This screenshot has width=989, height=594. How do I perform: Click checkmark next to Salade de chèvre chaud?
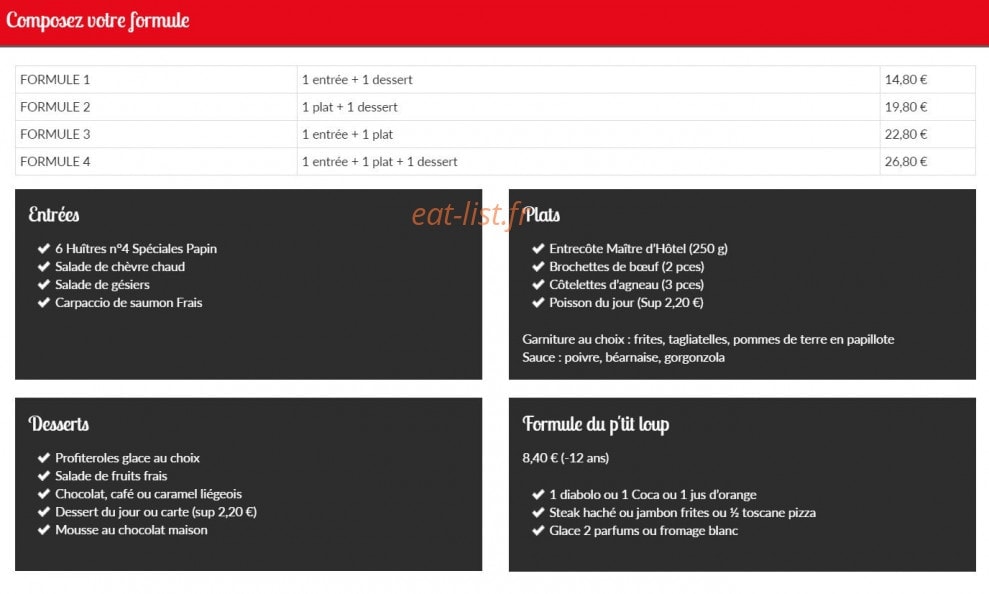[x=44, y=267]
